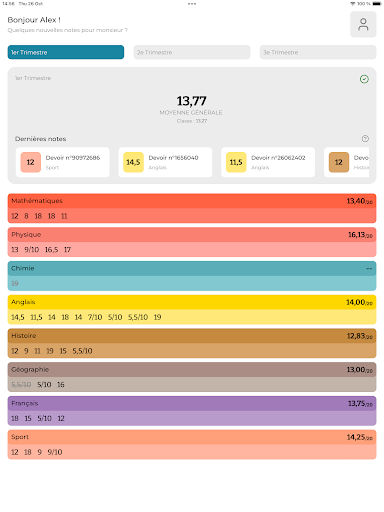Viewport: 384px width, 512px height.
Task: Expand the Mathématiques subject header
Action: pos(192,201)
